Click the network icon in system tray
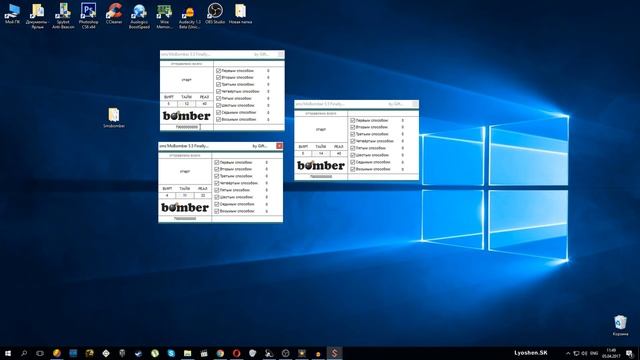Viewport: 640px width, 360px height. (x=576, y=353)
